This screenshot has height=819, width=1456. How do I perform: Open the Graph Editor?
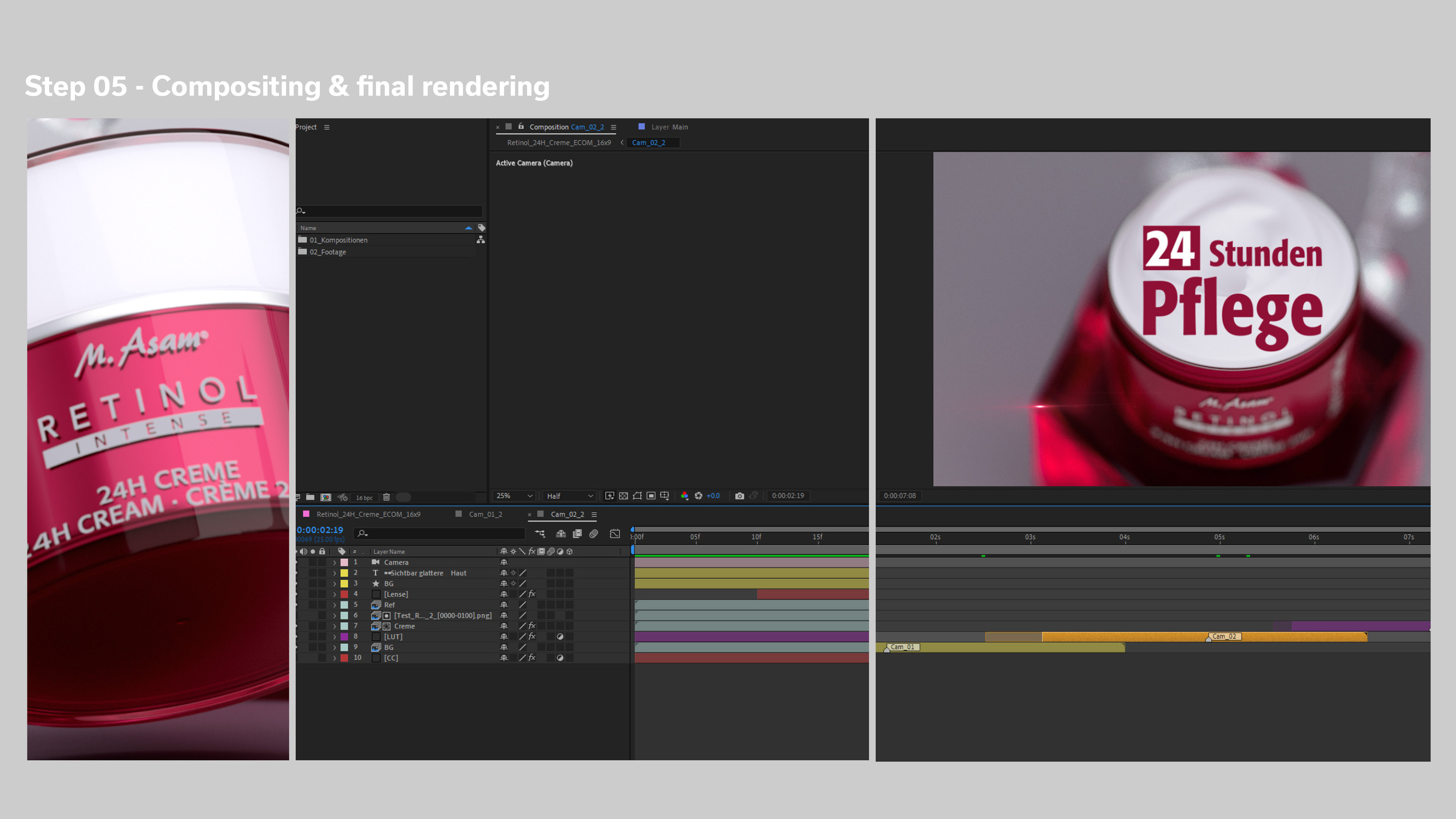615,533
